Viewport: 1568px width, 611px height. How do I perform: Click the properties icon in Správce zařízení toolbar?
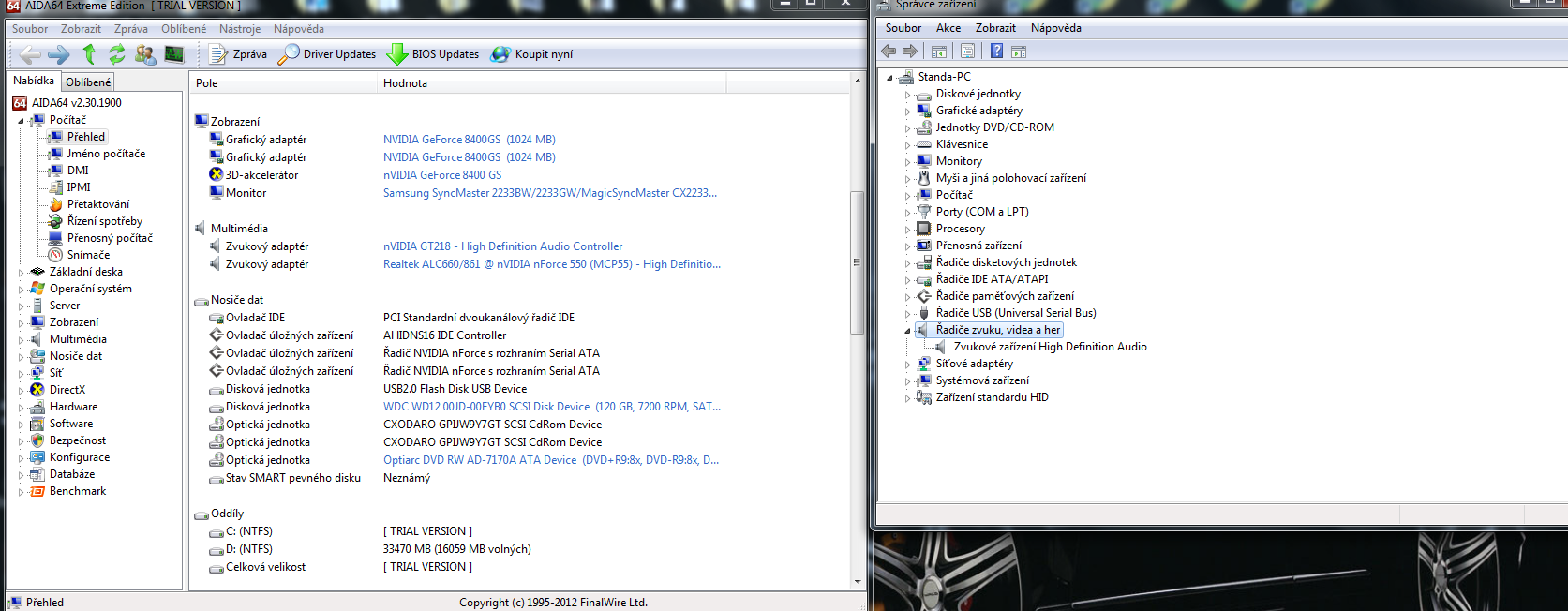tap(967, 51)
